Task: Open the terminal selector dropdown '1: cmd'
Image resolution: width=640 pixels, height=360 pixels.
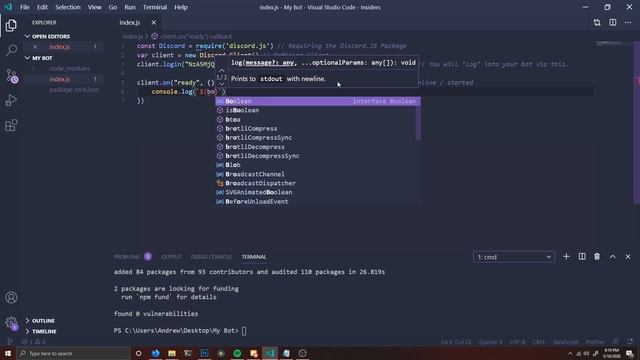Action: tap(514, 257)
